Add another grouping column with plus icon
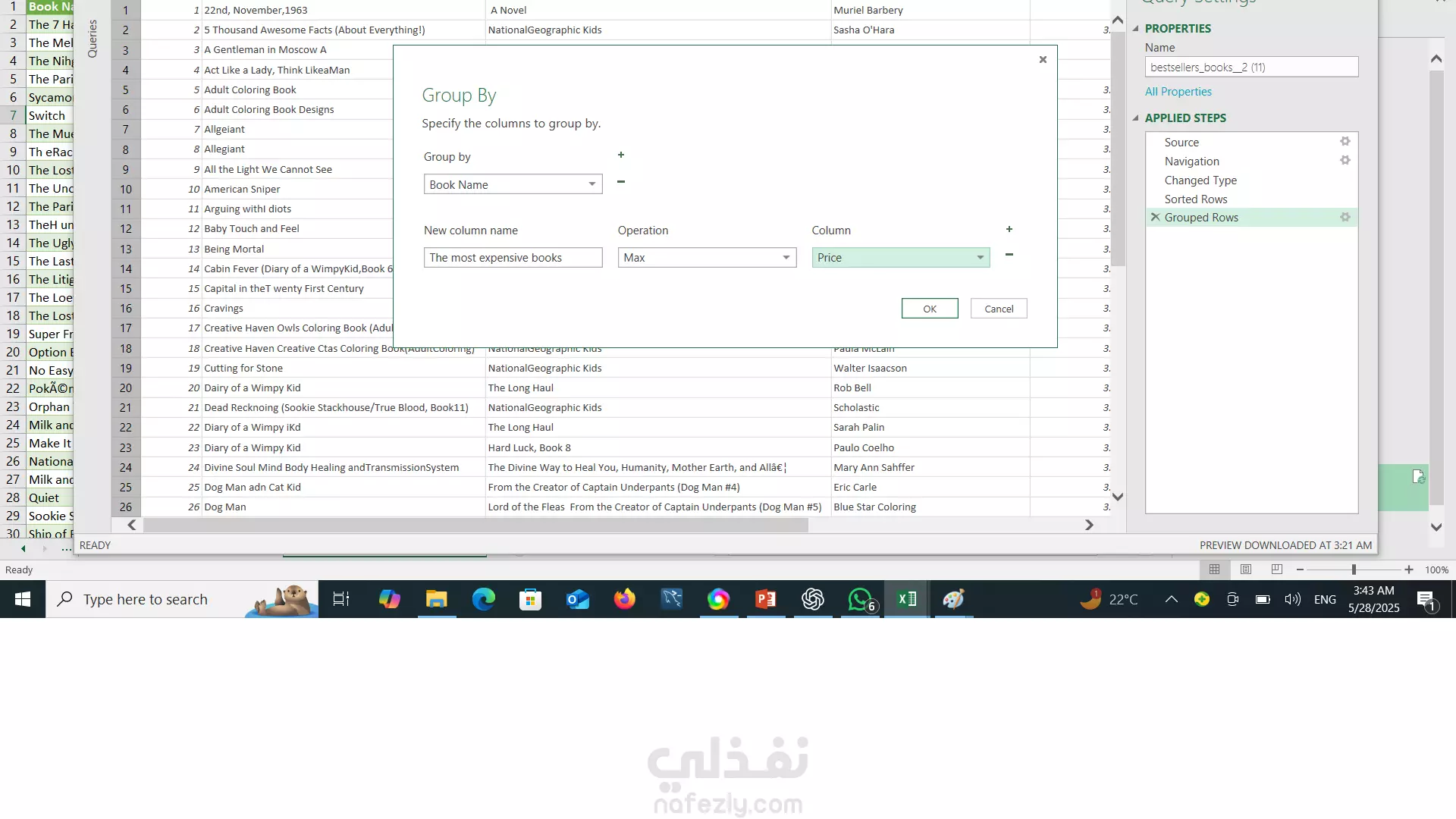This screenshot has width=1456, height=819. 621,155
